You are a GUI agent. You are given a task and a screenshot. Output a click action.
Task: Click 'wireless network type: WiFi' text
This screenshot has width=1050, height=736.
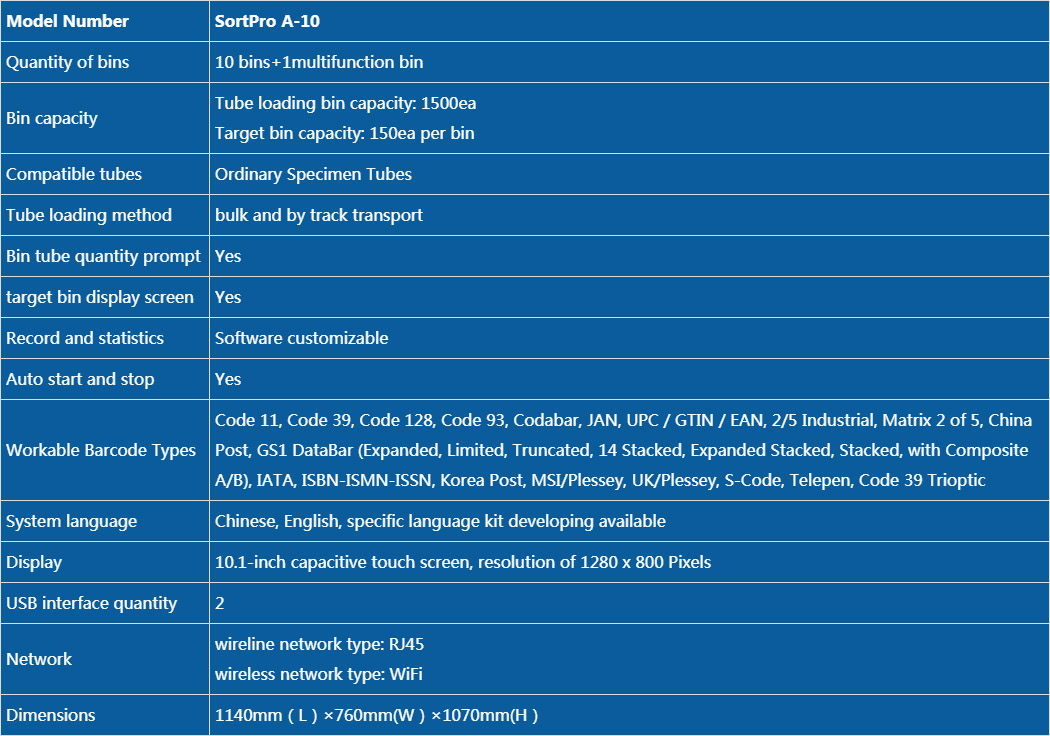click(319, 674)
